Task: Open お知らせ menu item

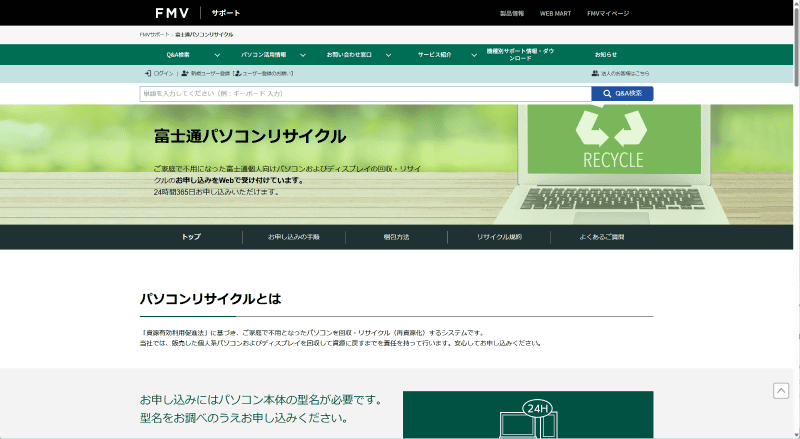Action: click(606, 55)
